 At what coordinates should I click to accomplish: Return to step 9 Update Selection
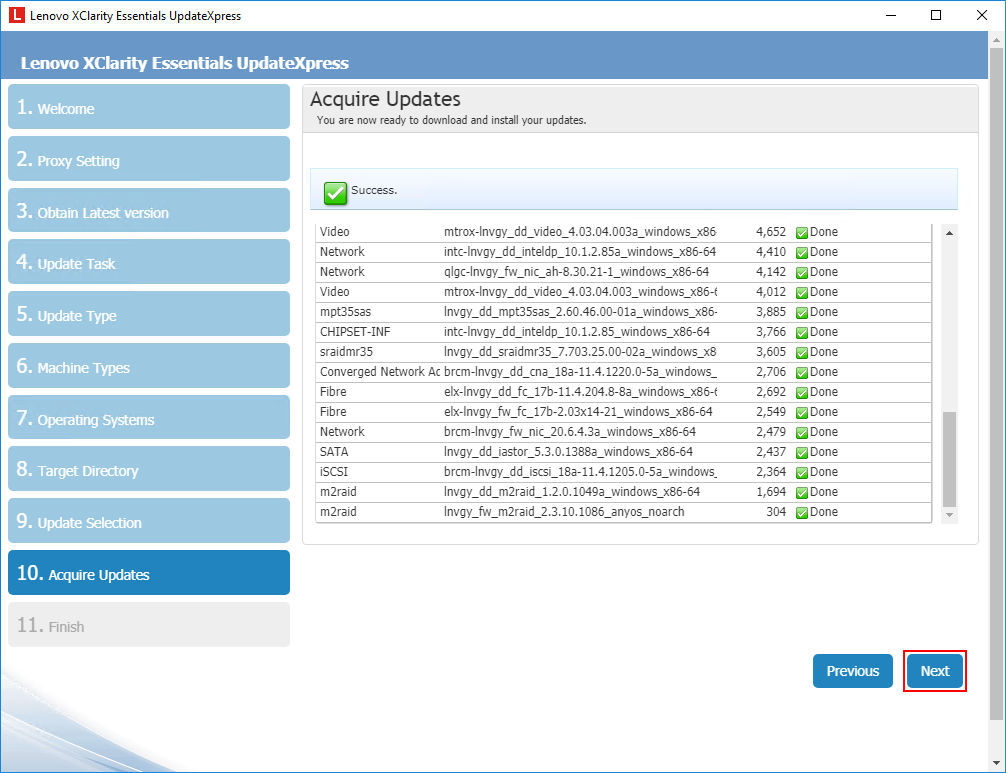(149, 521)
